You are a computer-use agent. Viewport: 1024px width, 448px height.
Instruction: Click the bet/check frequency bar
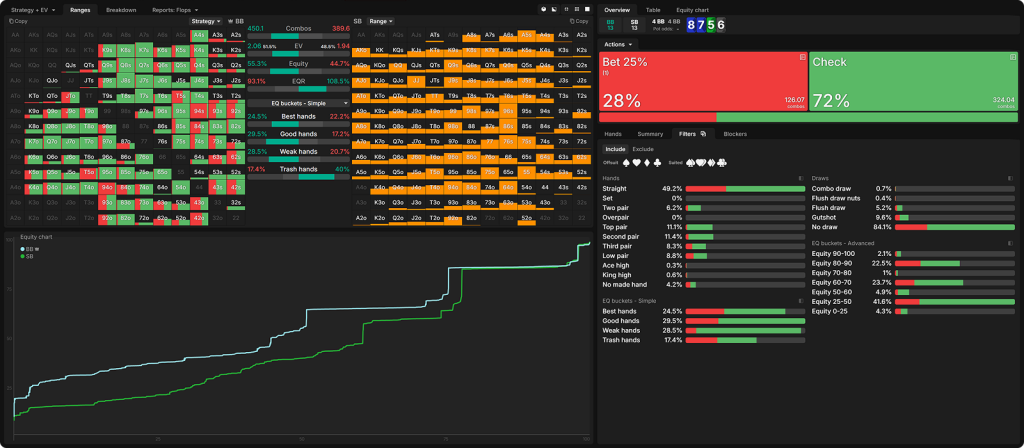pyautogui.click(x=807, y=117)
